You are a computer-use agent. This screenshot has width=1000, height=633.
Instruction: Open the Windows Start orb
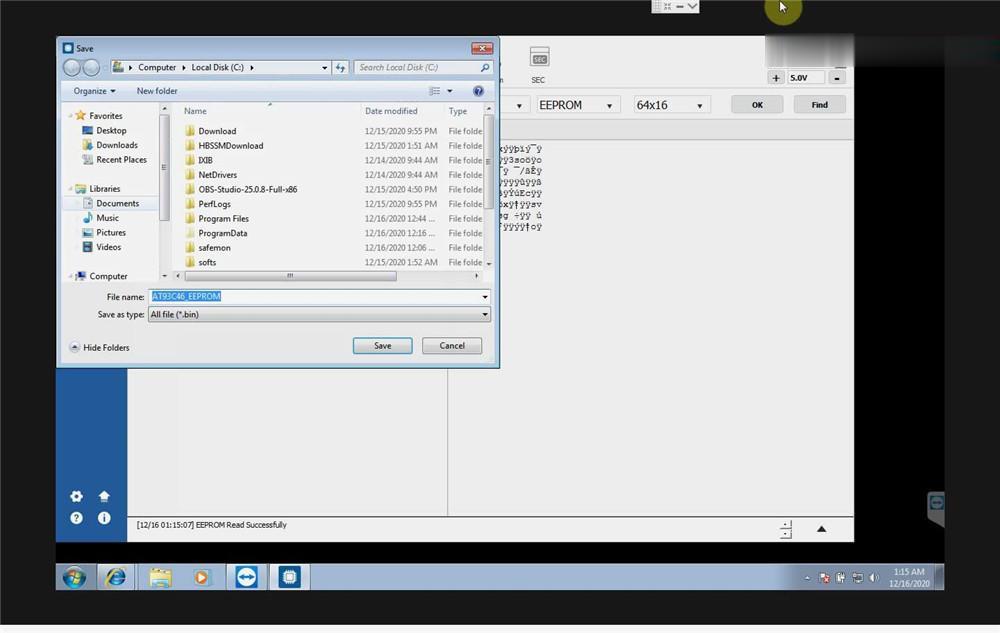click(x=74, y=578)
